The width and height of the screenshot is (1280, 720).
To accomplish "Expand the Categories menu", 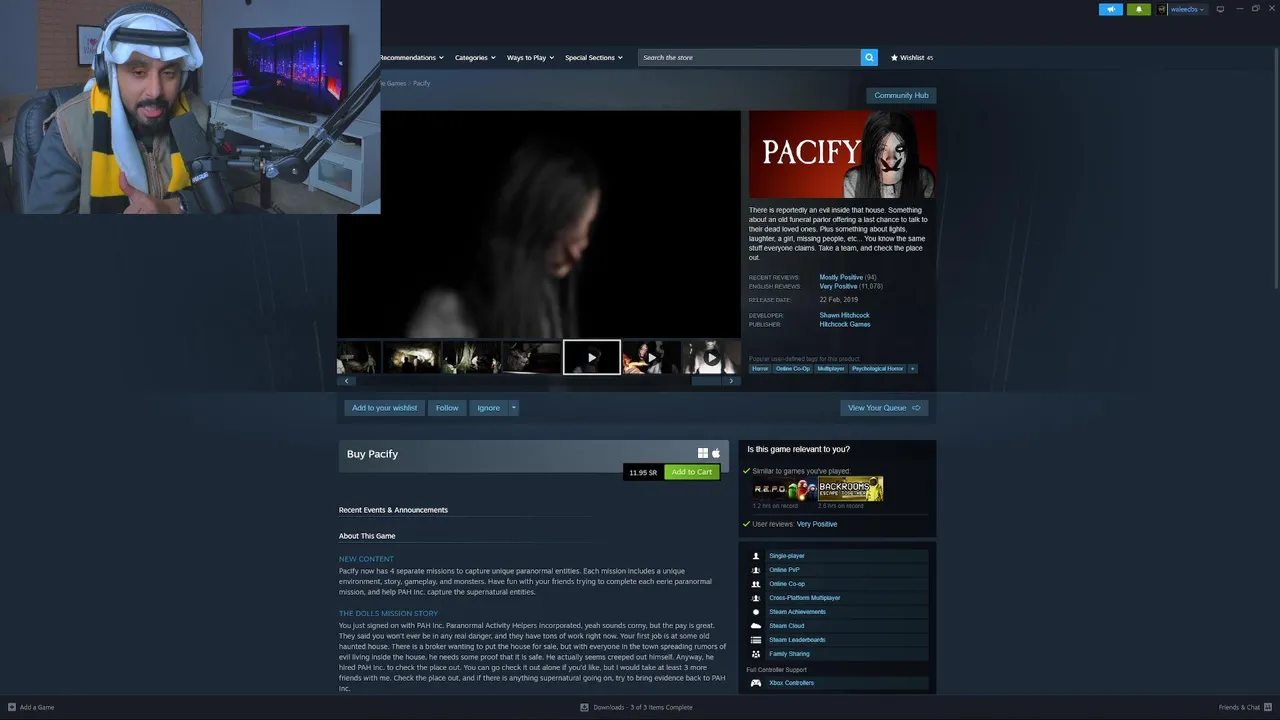I will (475, 57).
